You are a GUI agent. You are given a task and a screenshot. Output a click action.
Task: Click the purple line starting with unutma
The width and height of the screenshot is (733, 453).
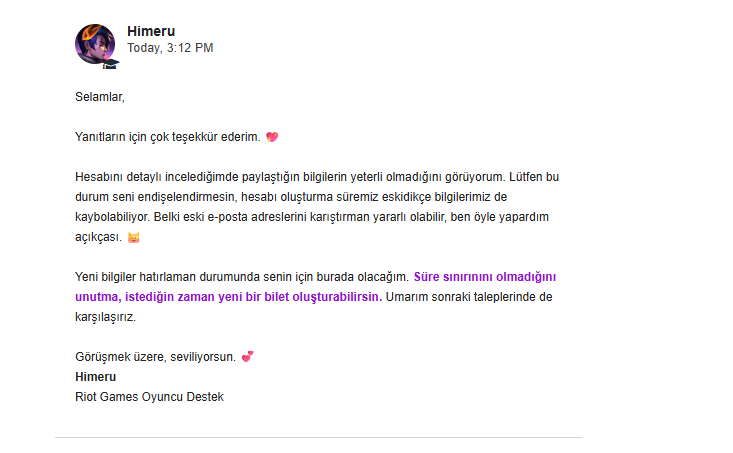pyautogui.click(x=229, y=297)
